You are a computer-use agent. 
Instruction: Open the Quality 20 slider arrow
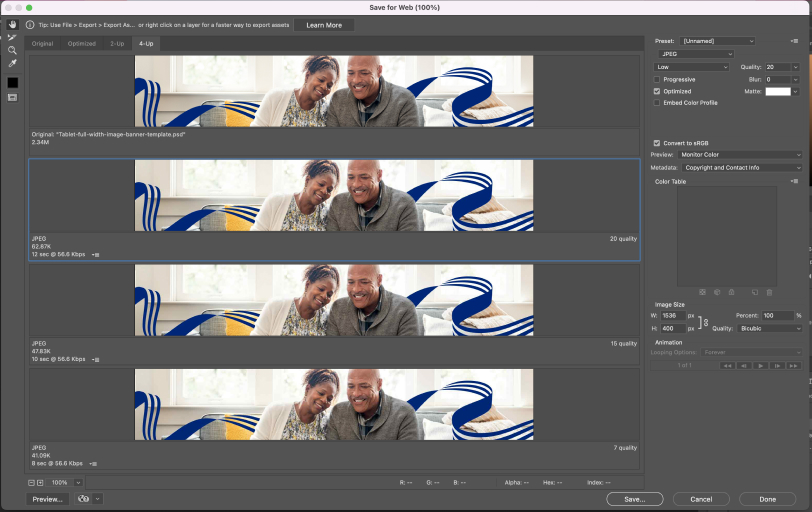pyautogui.click(x=795, y=67)
